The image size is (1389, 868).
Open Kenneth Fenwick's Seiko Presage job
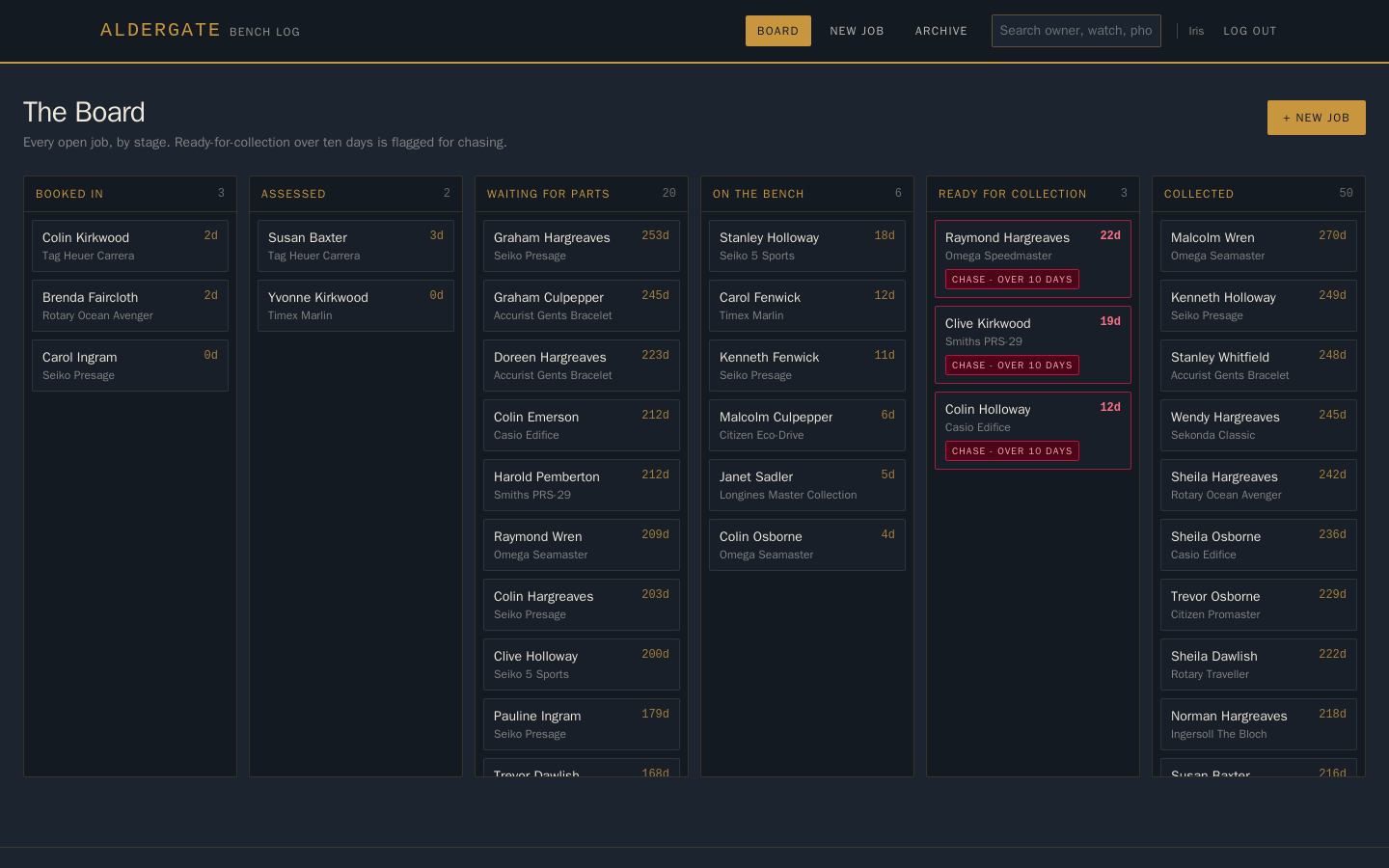tap(807, 366)
